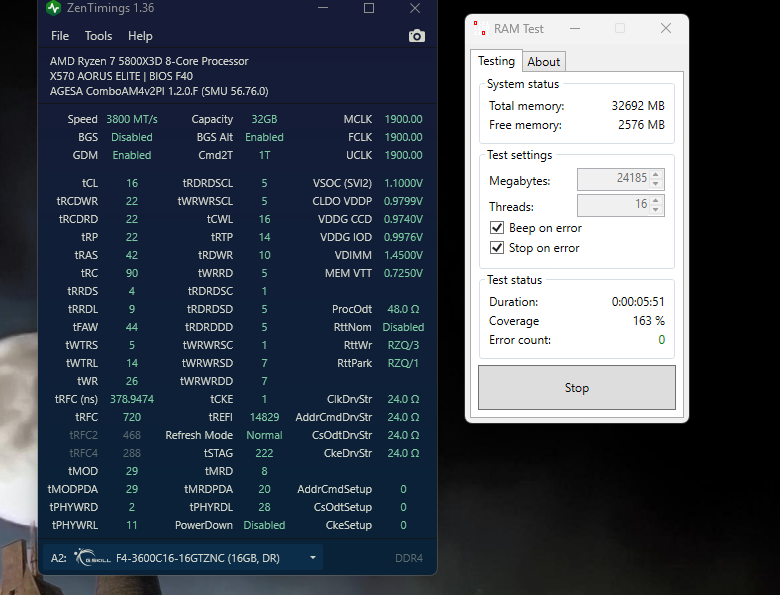Click the greyed tRFC2 value 468
This screenshot has width=780, height=595.
click(x=132, y=435)
